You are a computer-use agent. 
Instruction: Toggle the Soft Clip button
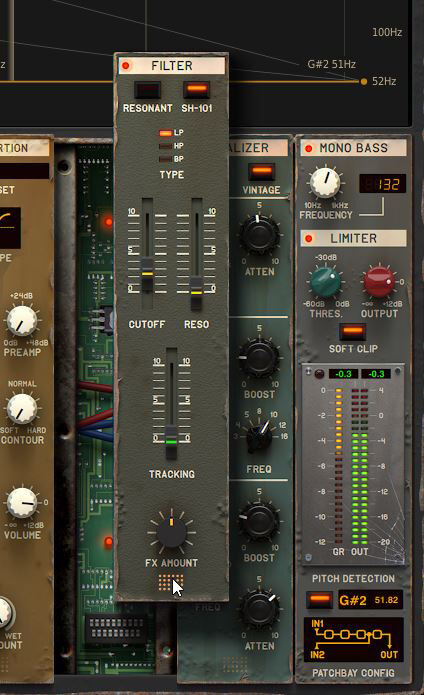353,331
